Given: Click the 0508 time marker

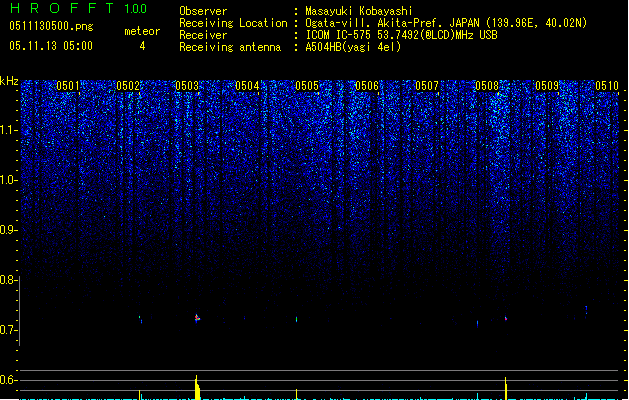Looking at the screenshot, I should pos(487,85).
